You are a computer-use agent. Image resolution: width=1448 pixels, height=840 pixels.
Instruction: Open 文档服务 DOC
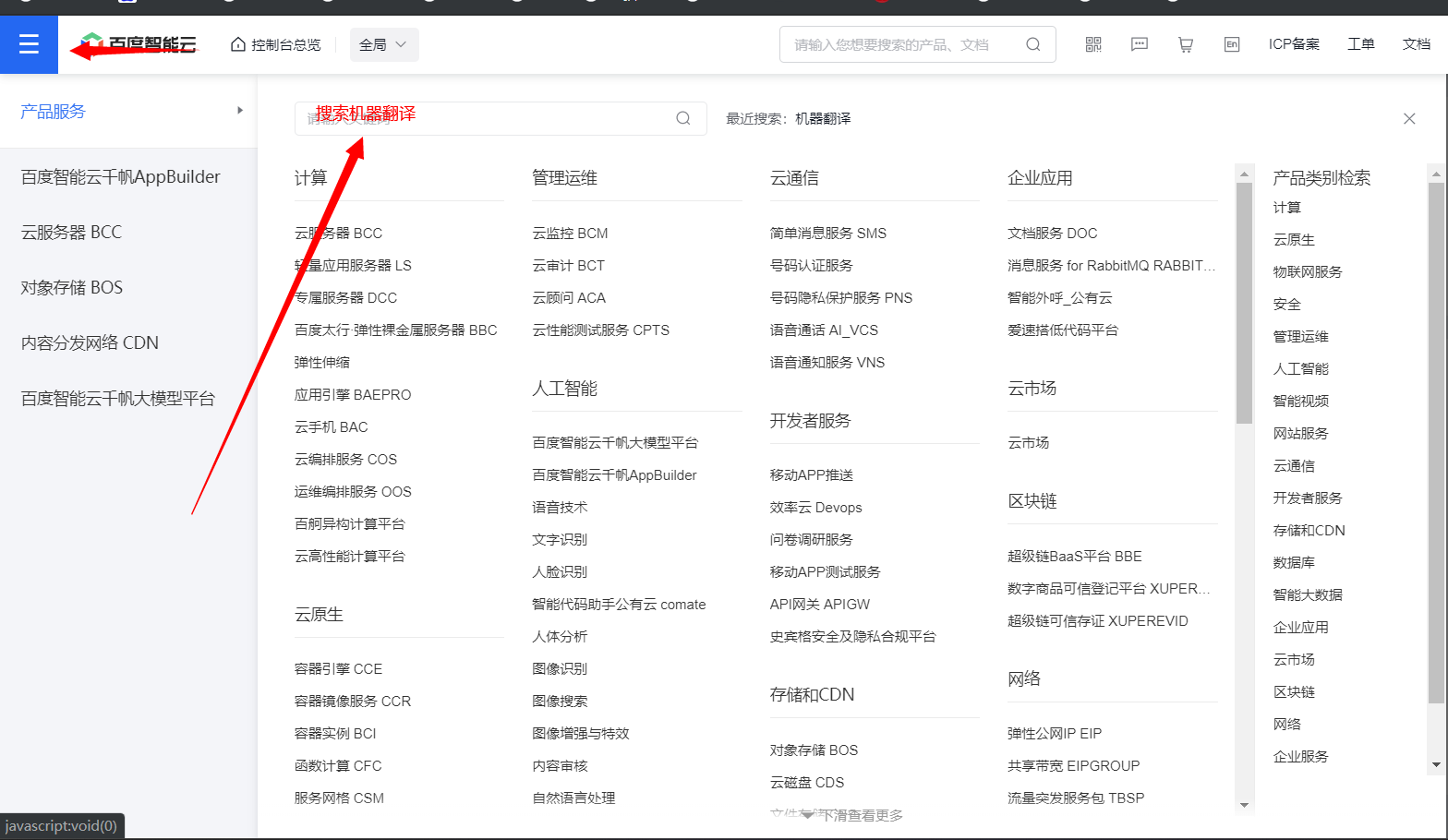1053,233
